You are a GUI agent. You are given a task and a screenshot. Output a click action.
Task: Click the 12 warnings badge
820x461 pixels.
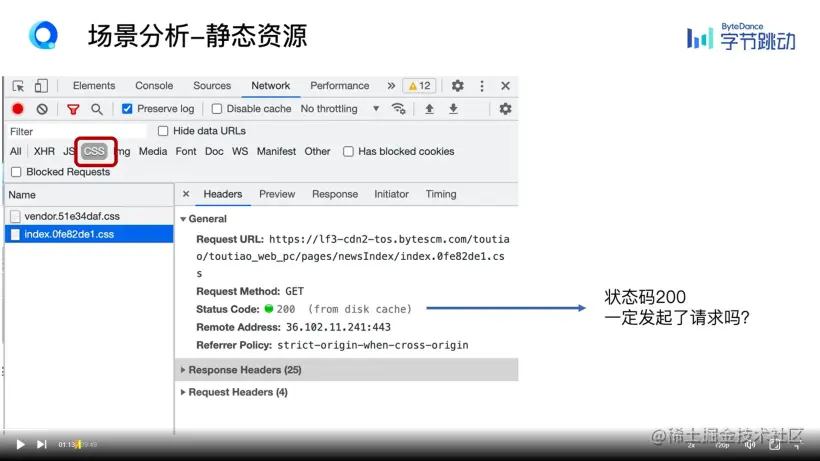tap(419, 86)
